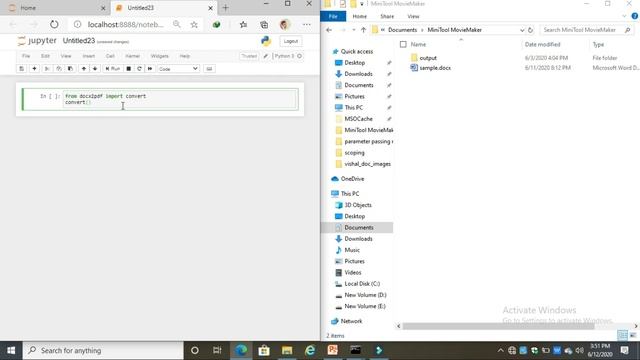Screen dimensions: 640x360
Task: Open the browser settings ellipsis menu
Action: 307,24
